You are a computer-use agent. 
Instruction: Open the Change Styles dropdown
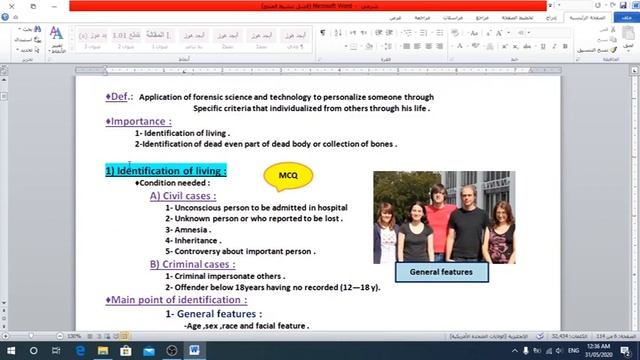pos(57,40)
